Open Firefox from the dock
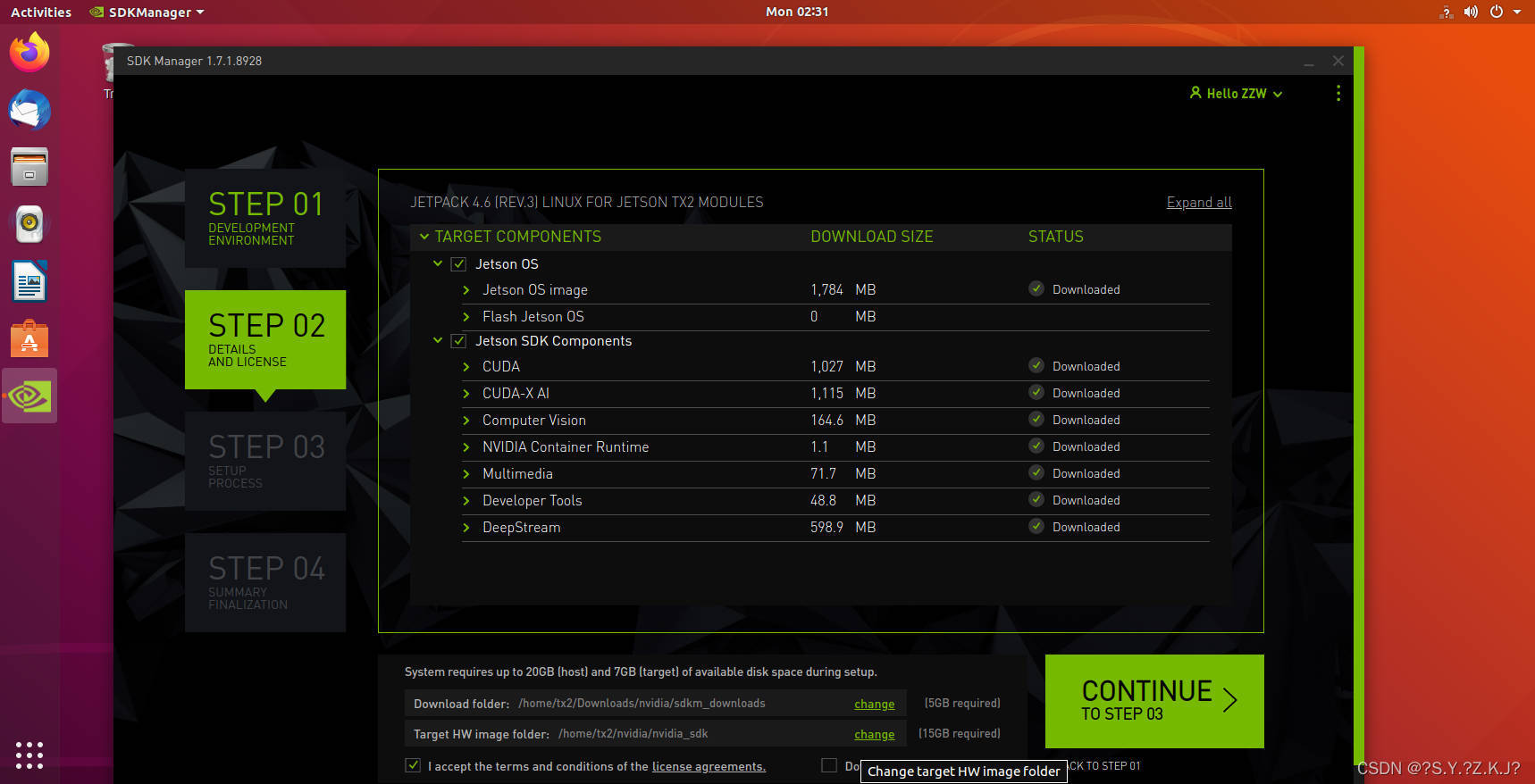 pos(29,52)
